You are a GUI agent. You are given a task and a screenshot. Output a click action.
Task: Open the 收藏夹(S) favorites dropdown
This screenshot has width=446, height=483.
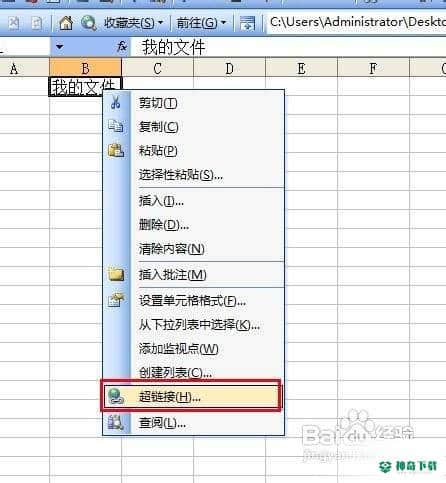tap(133, 23)
